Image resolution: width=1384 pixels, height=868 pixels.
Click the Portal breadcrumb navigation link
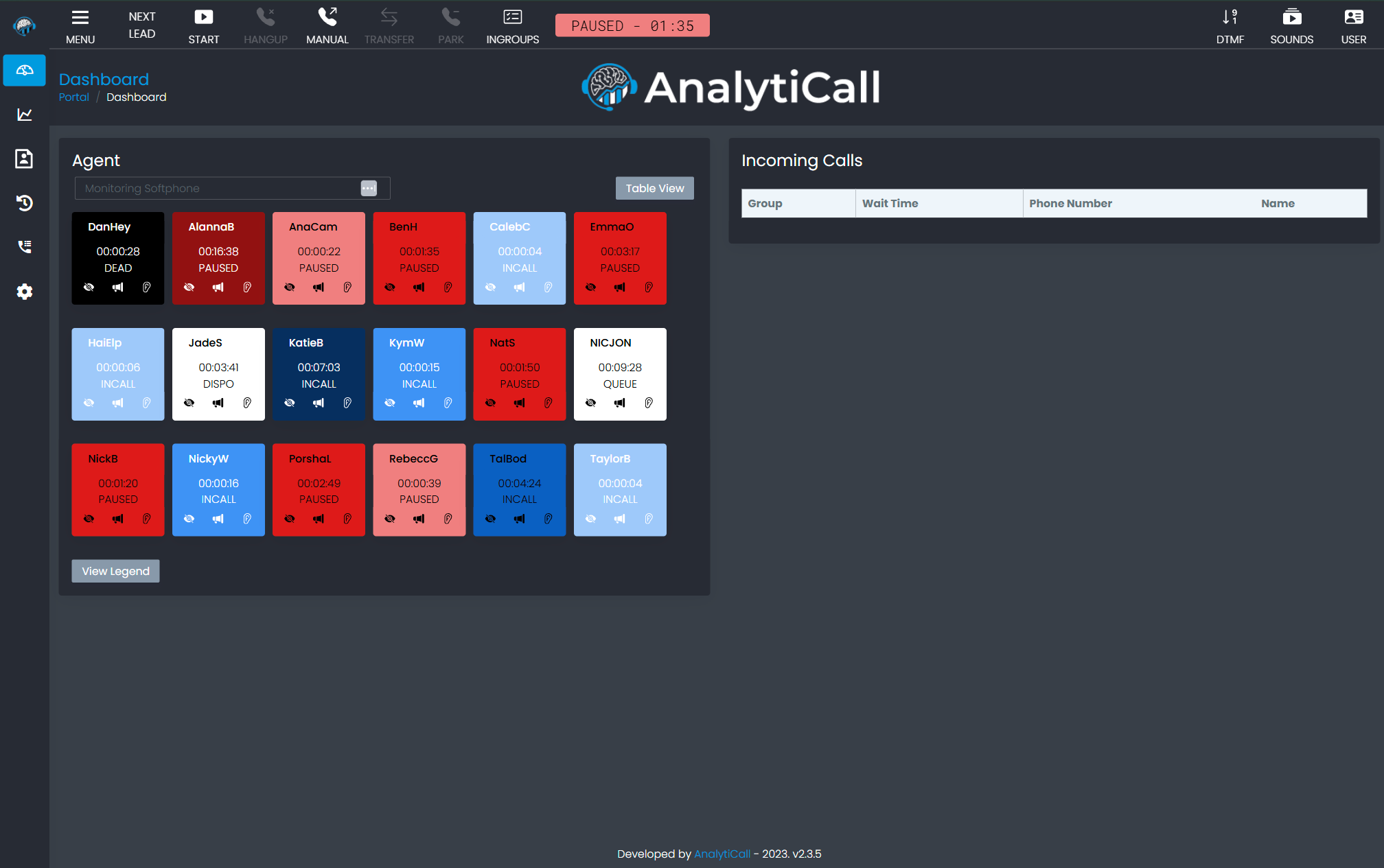[74, 97]
